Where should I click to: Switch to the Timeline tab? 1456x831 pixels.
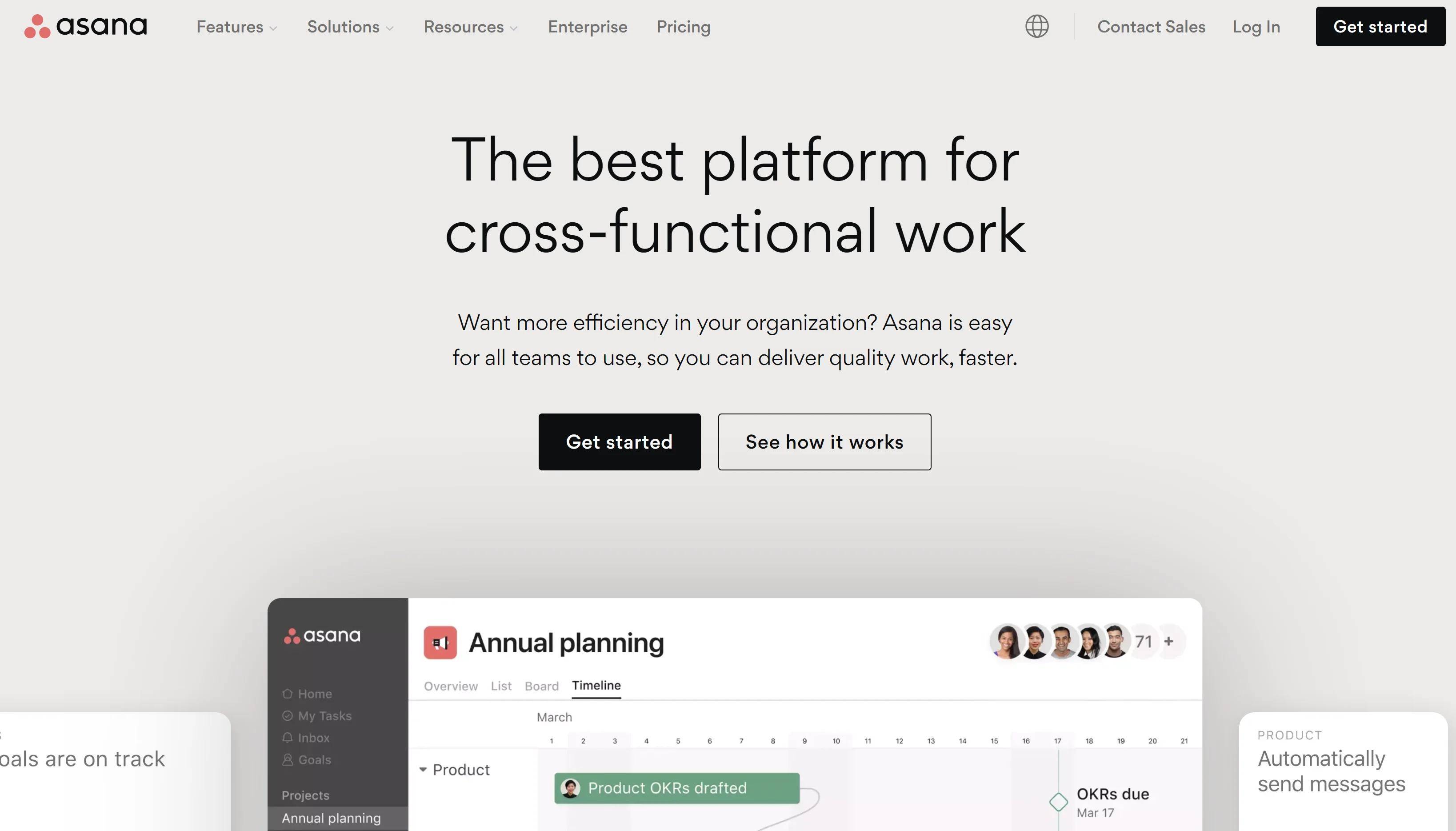click(596, 686)
